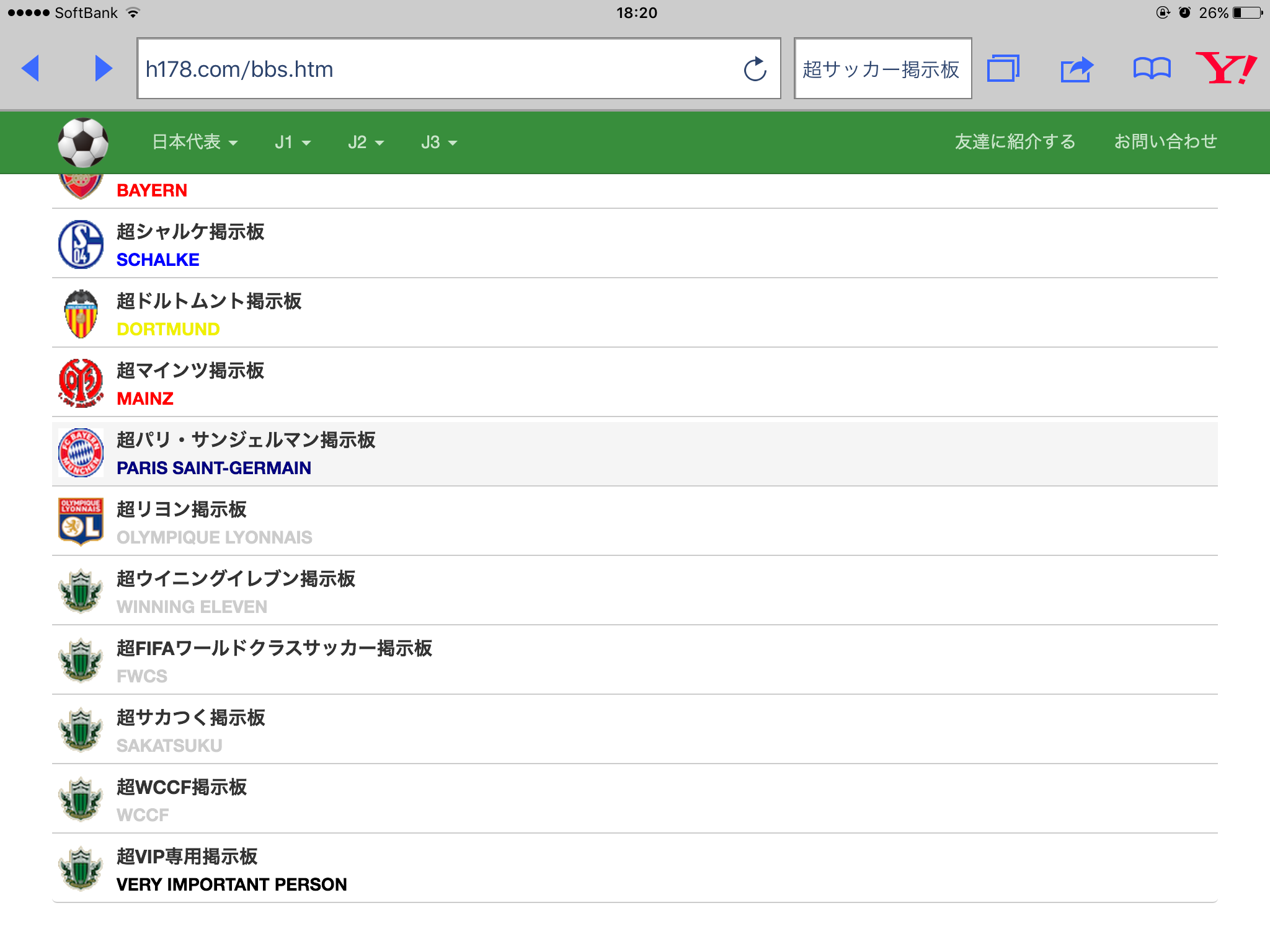Open 友達に紹介する menu item
The image size is (1270, 952).
coord(1015,142)
